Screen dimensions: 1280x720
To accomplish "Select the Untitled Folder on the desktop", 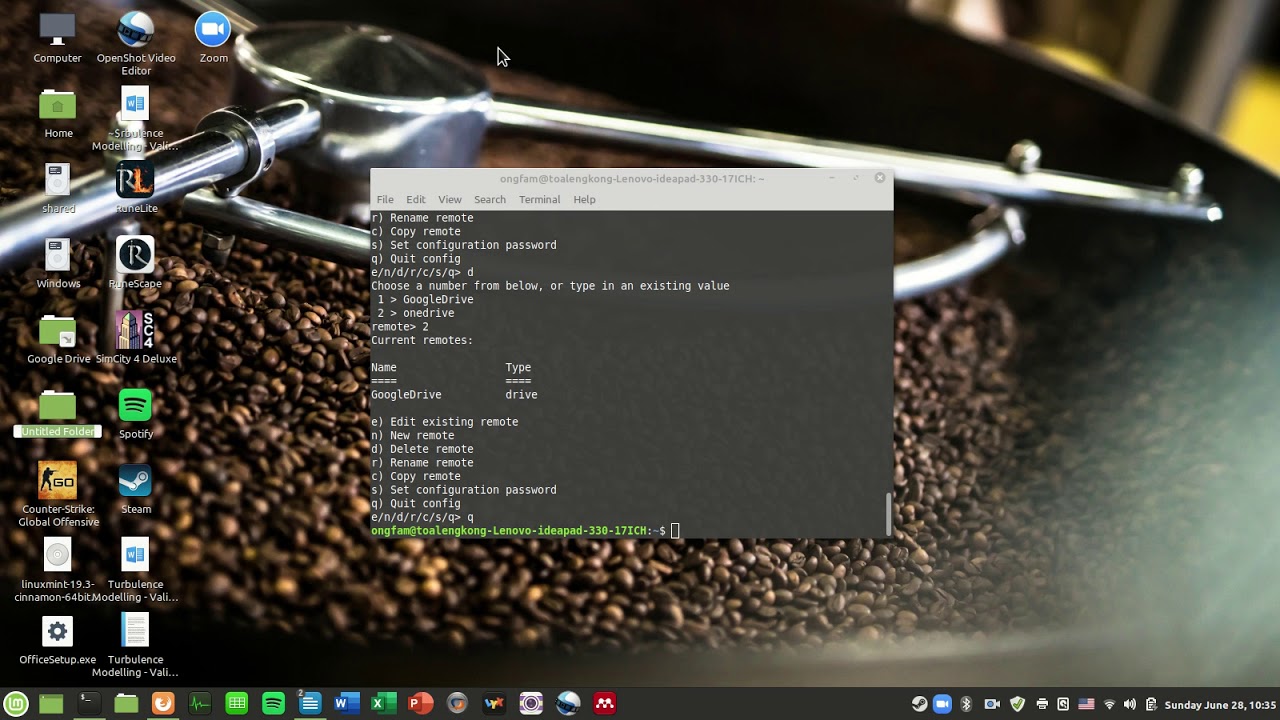I will [57, 413].
